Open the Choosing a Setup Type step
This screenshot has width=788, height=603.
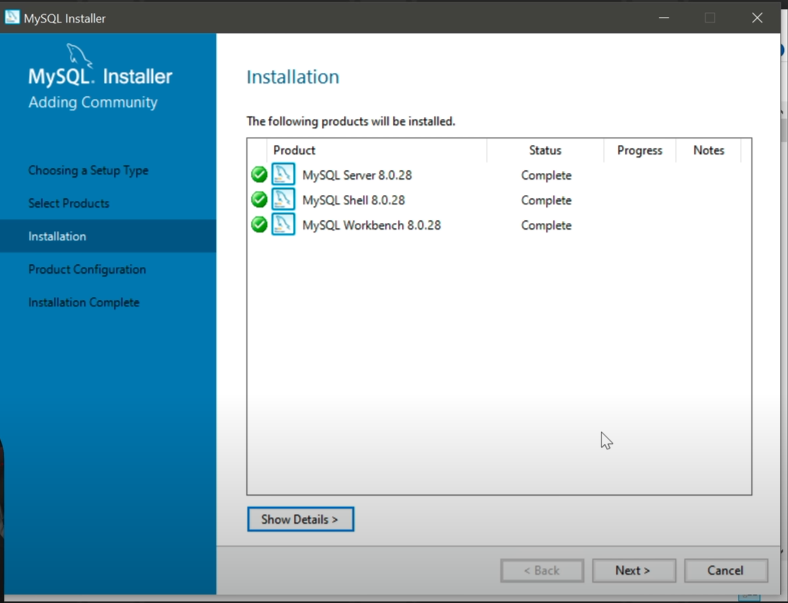coord(88,170)
